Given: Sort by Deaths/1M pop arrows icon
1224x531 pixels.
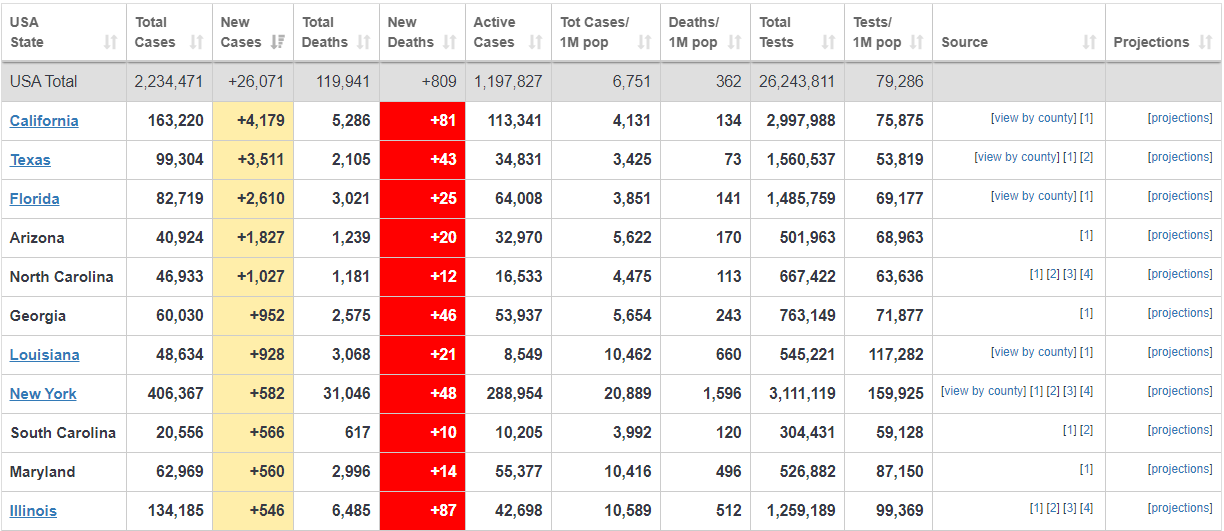Looking at the screenshot, I should pos(735,42).
